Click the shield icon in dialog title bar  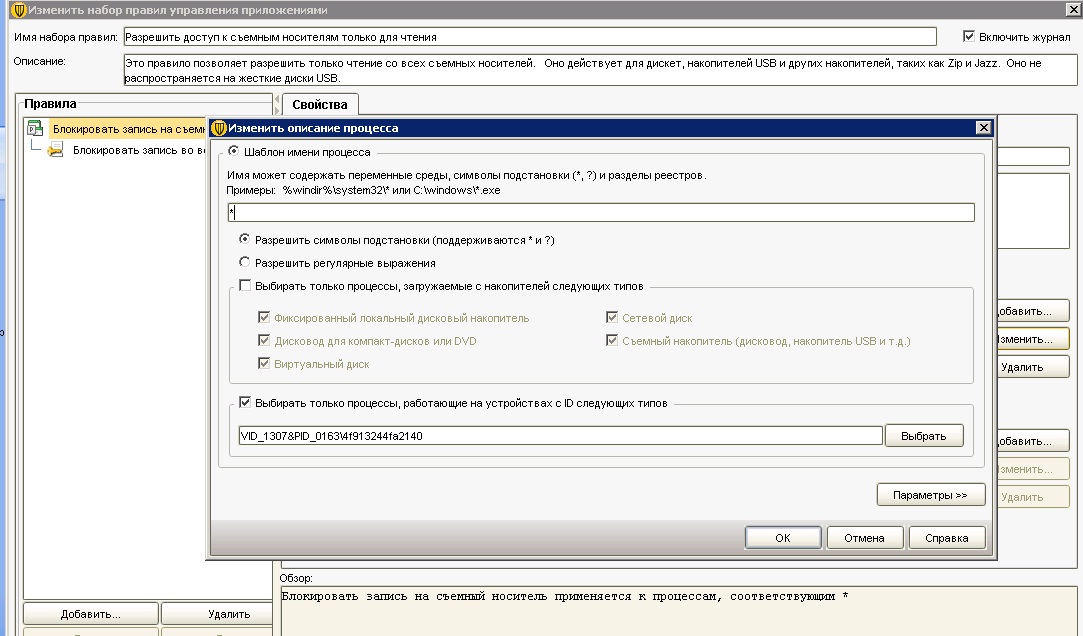coord(219,128)
